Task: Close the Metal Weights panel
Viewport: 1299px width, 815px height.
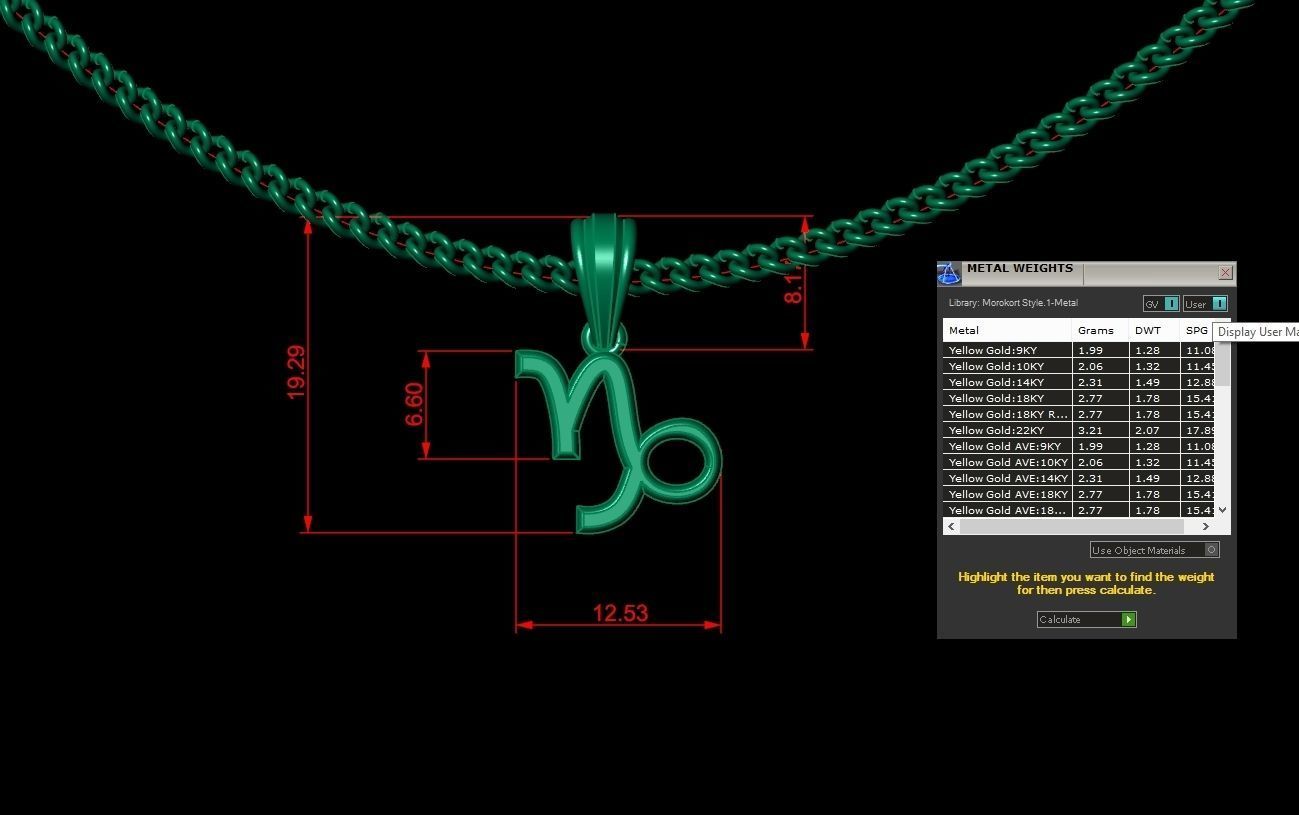Action: tap(1225, 272)
